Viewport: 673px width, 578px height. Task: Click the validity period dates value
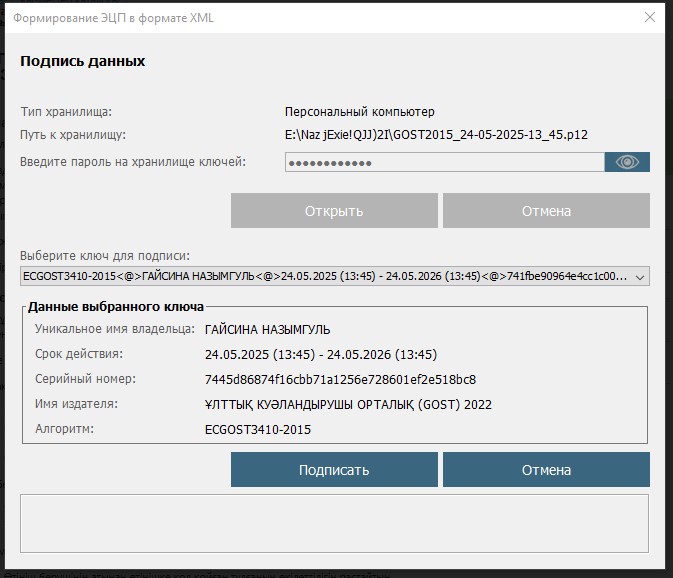click(x=320, y=354)
